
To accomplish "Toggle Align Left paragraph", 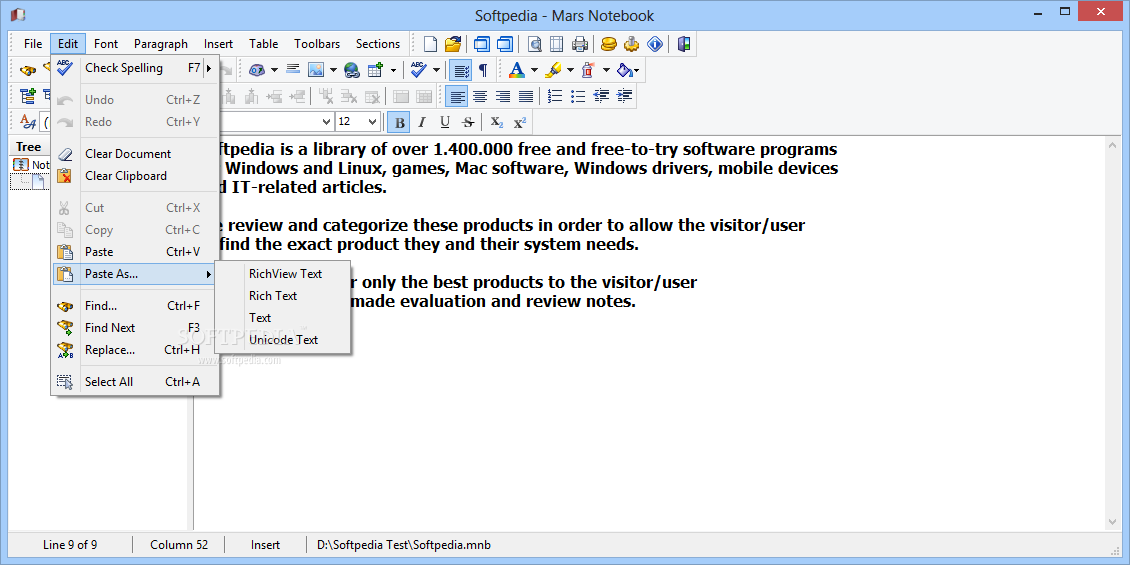I will point(457,96).
